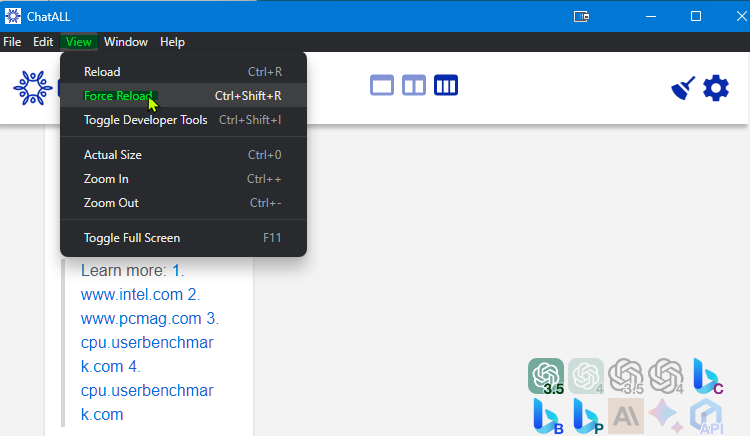Click the broom clear-chat icon
Screen dimensions: 750x436
tap(683, 88)
